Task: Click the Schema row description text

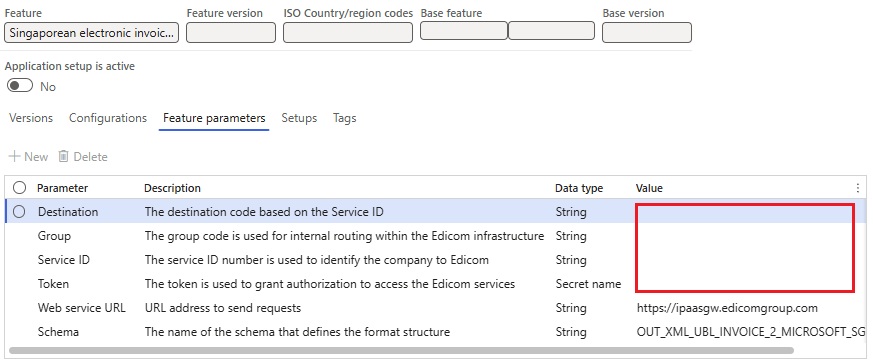Action: 297,332
